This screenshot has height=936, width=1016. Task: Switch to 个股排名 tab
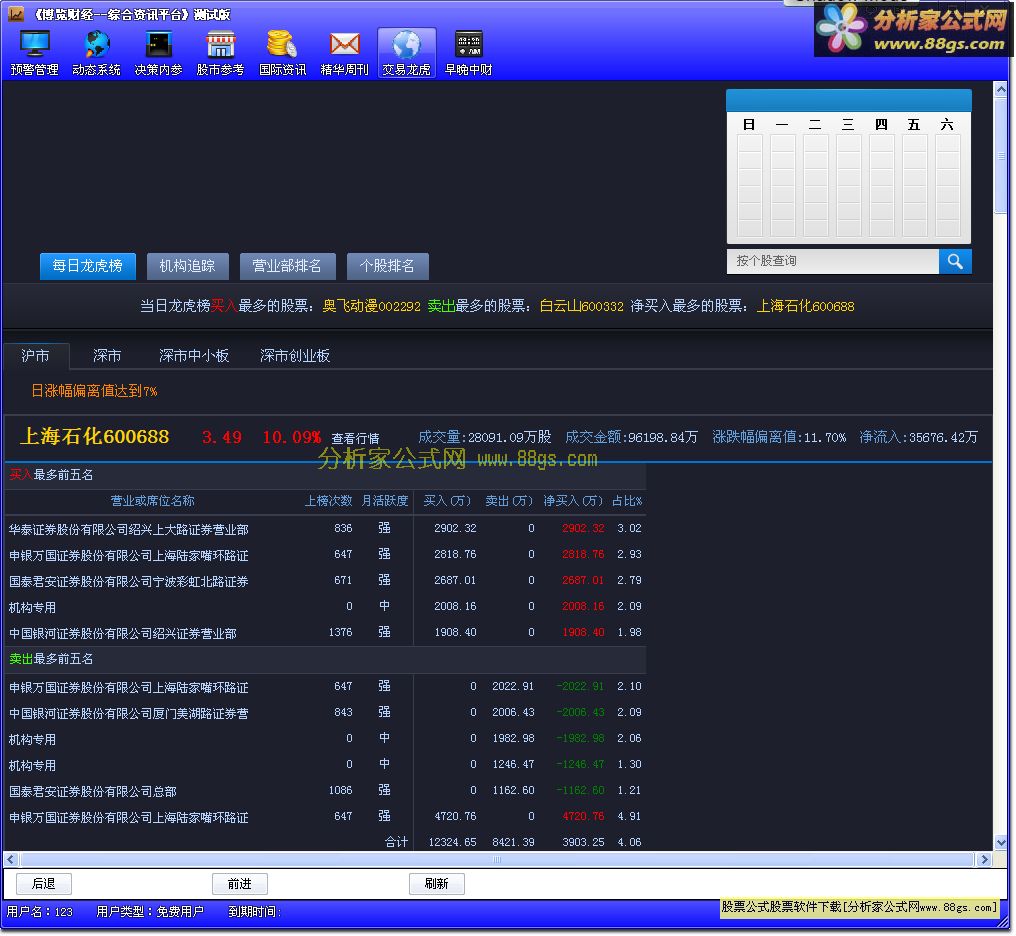[387, 266]
